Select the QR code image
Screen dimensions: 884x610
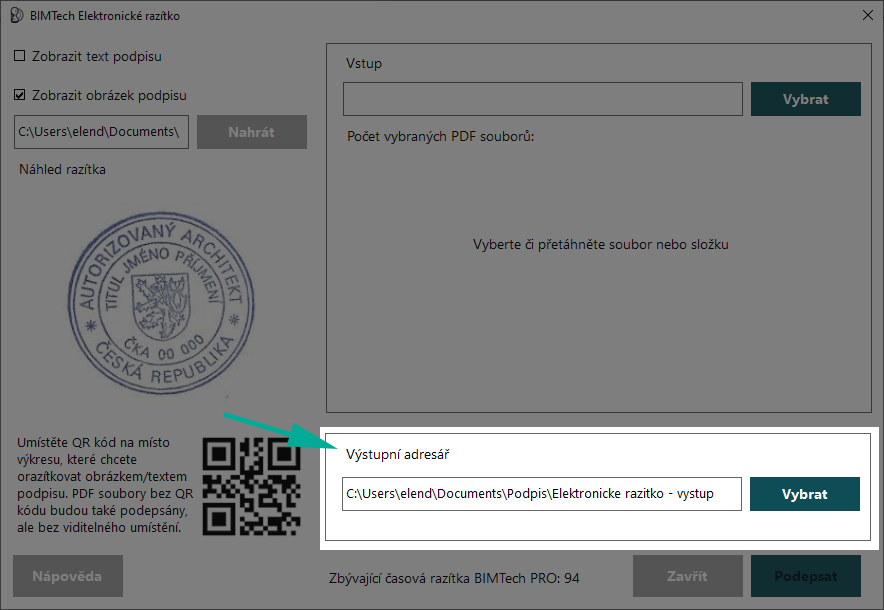(x=250, y=486)
